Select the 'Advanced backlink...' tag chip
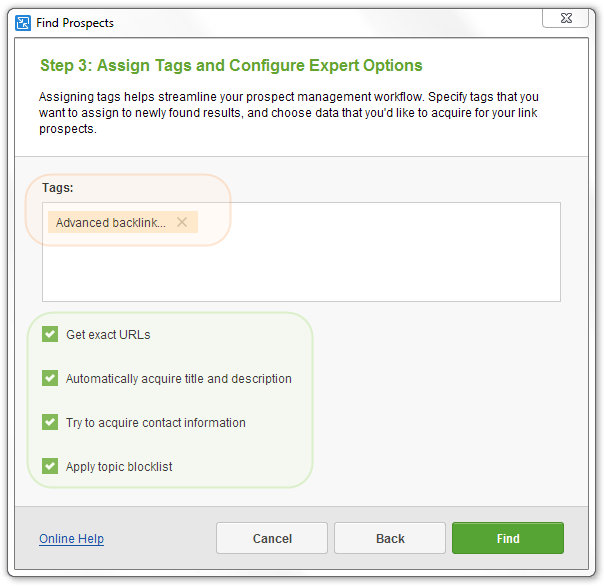Viewport: 604px width, 586px height. tap(111, 223)
